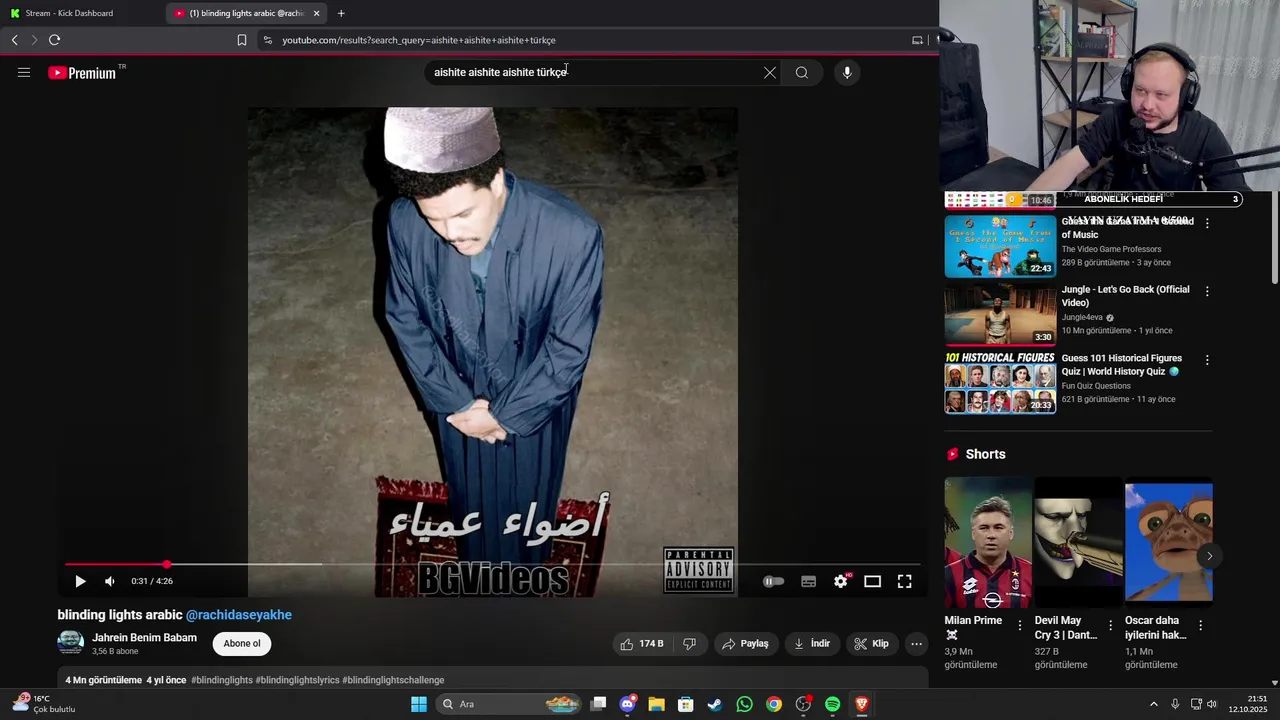Open the YouTube hamburger guide menu

tap(24, 72)
